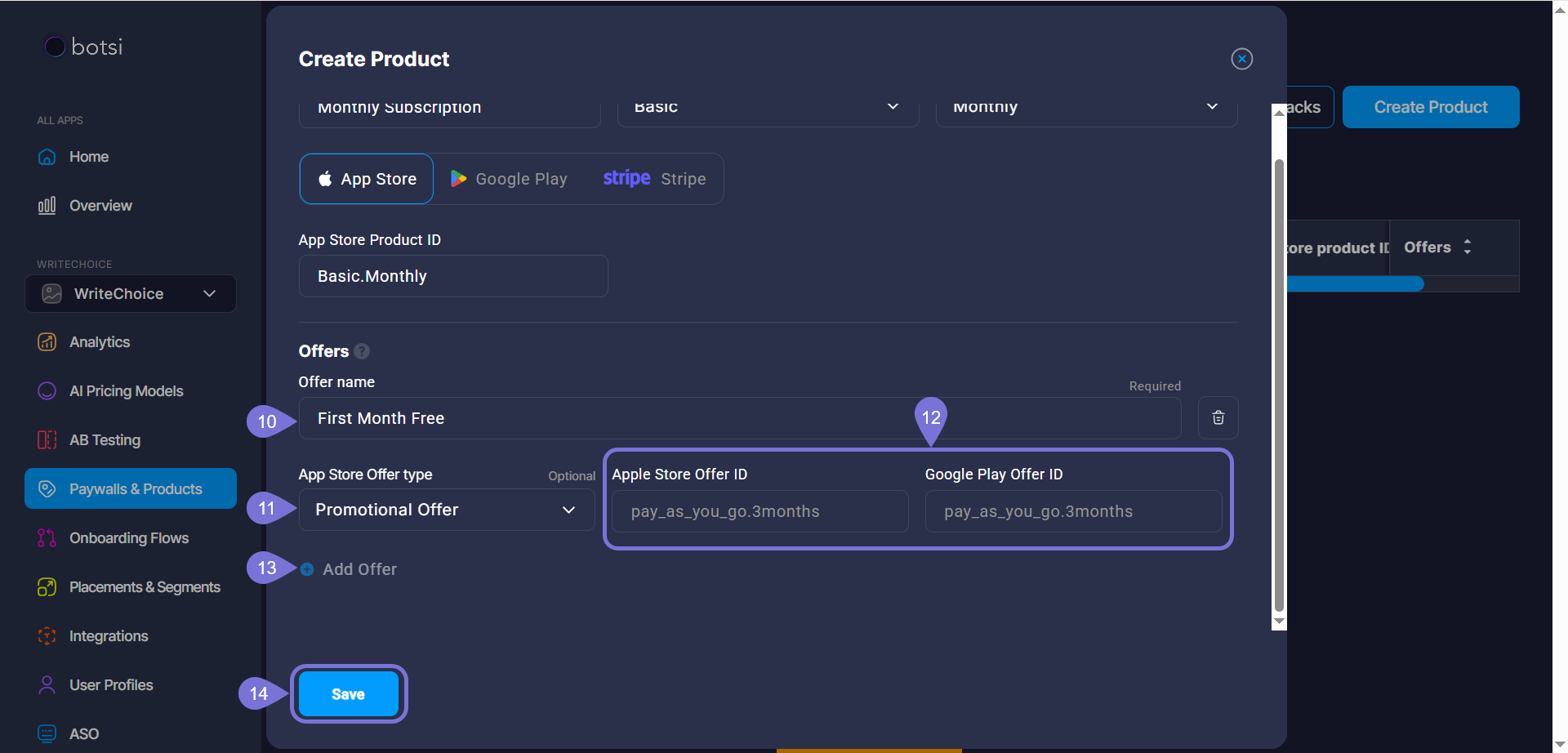The image size is (1568, 753).
Task: Open the WriteChoice app selector
Action: (131, 294)
